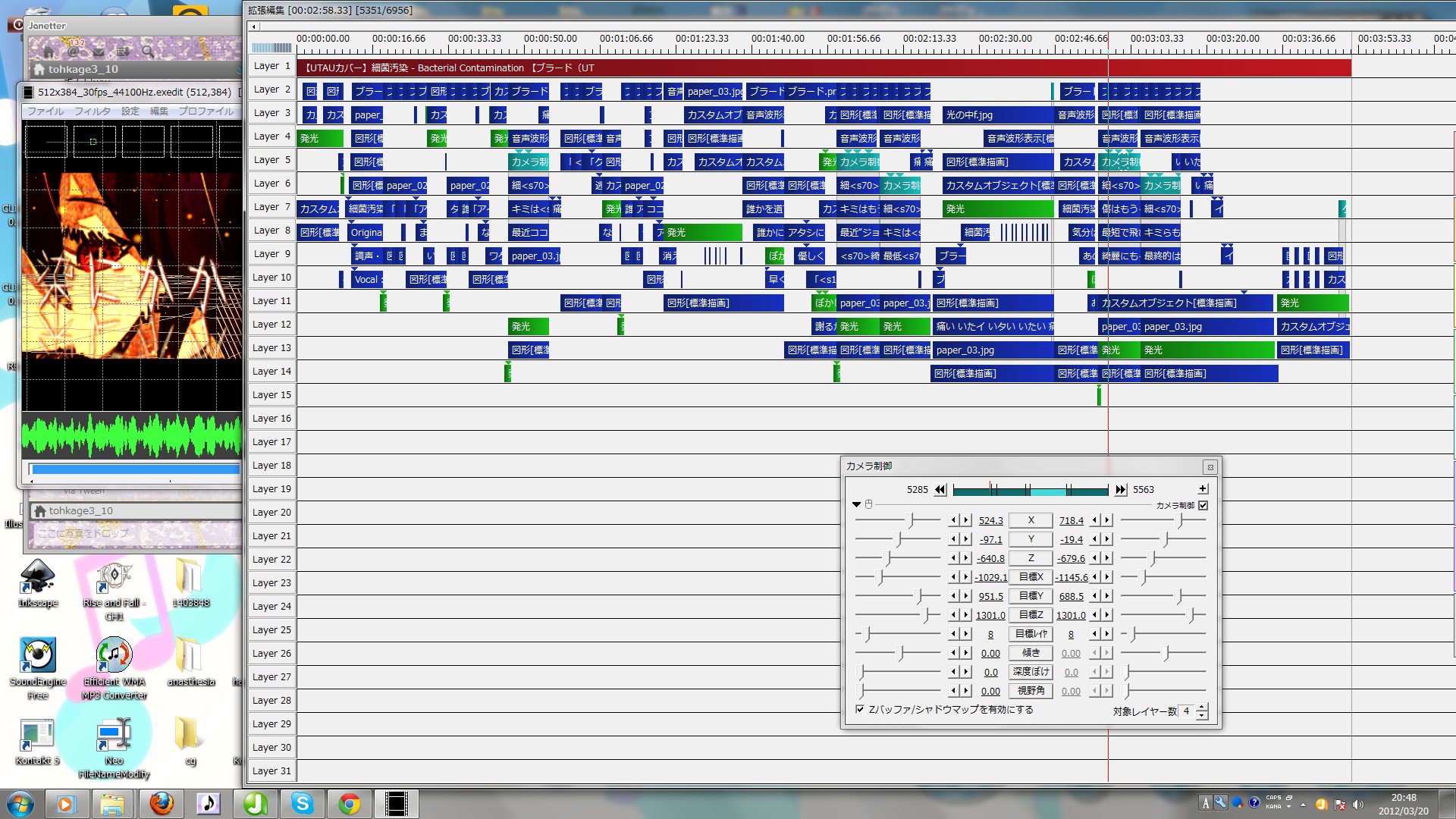Open Neo FileNameModify desktop shortcut
Screen dimensions: 1456x819
pyautogui.click(x=114, y=749)
